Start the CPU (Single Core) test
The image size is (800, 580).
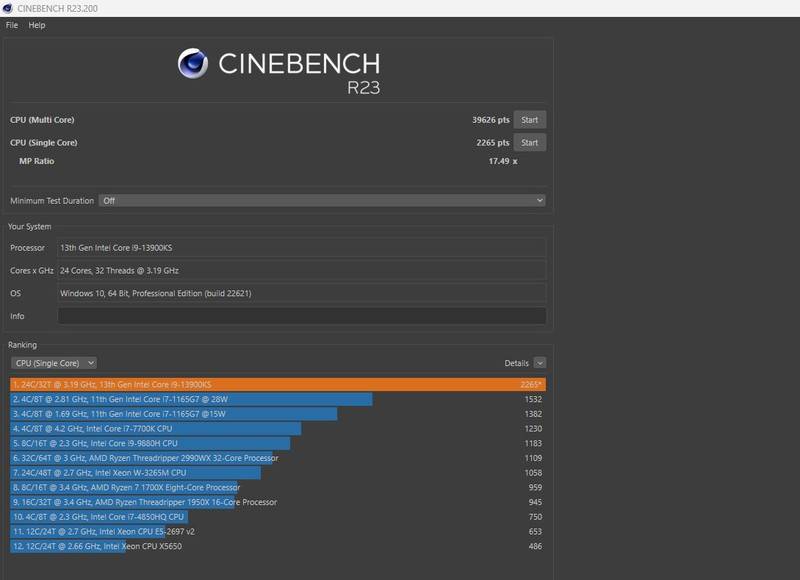530,143
